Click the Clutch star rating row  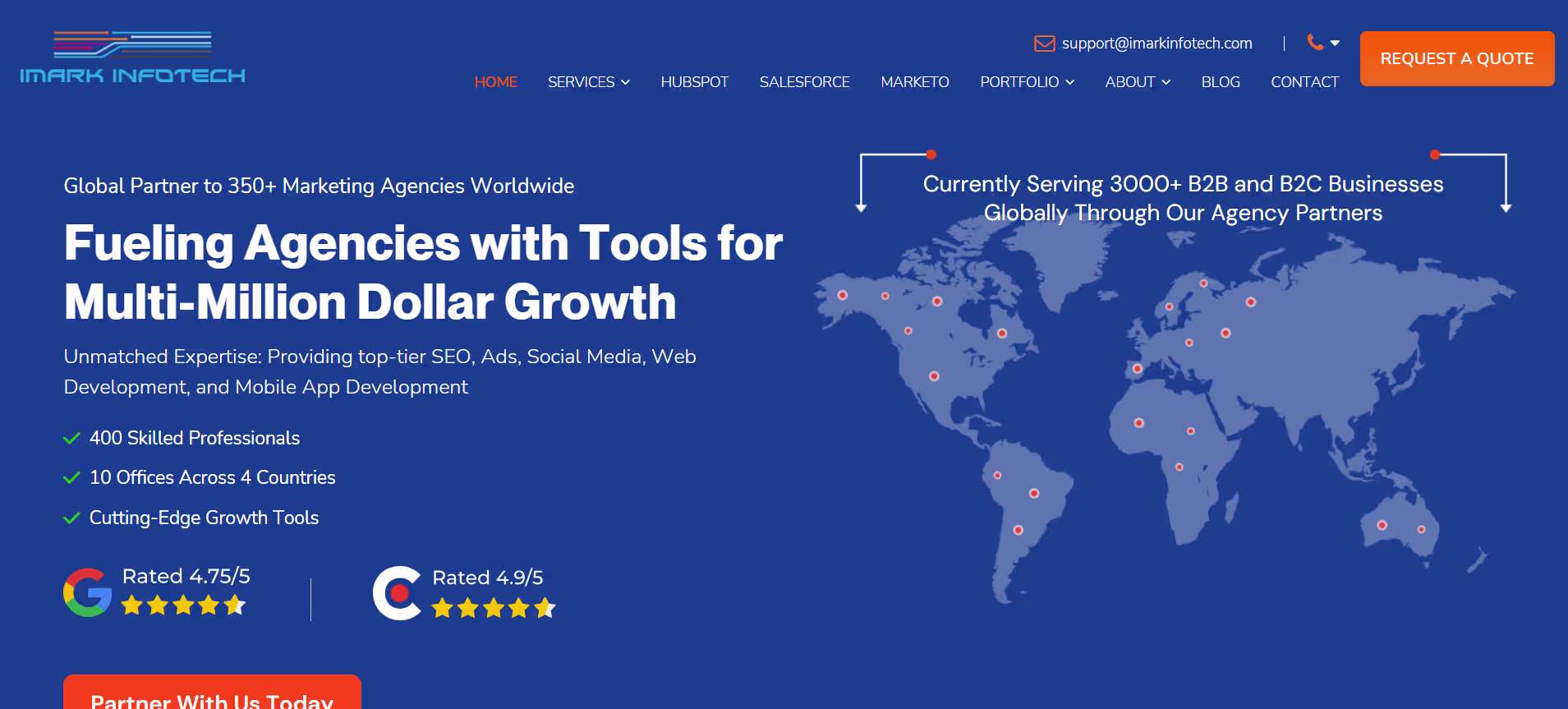(x=494, y=608)
